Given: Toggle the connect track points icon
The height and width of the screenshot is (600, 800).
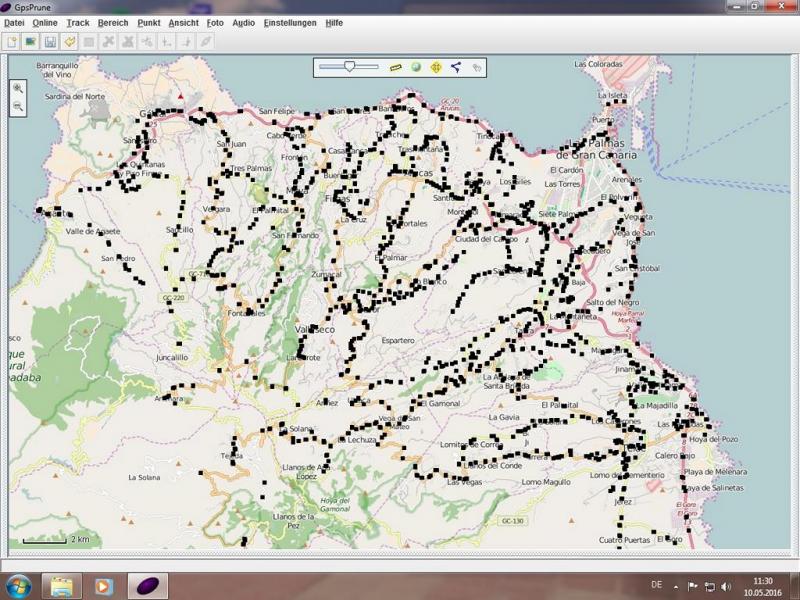Looking at the screenshot, I should click(455, 67).
